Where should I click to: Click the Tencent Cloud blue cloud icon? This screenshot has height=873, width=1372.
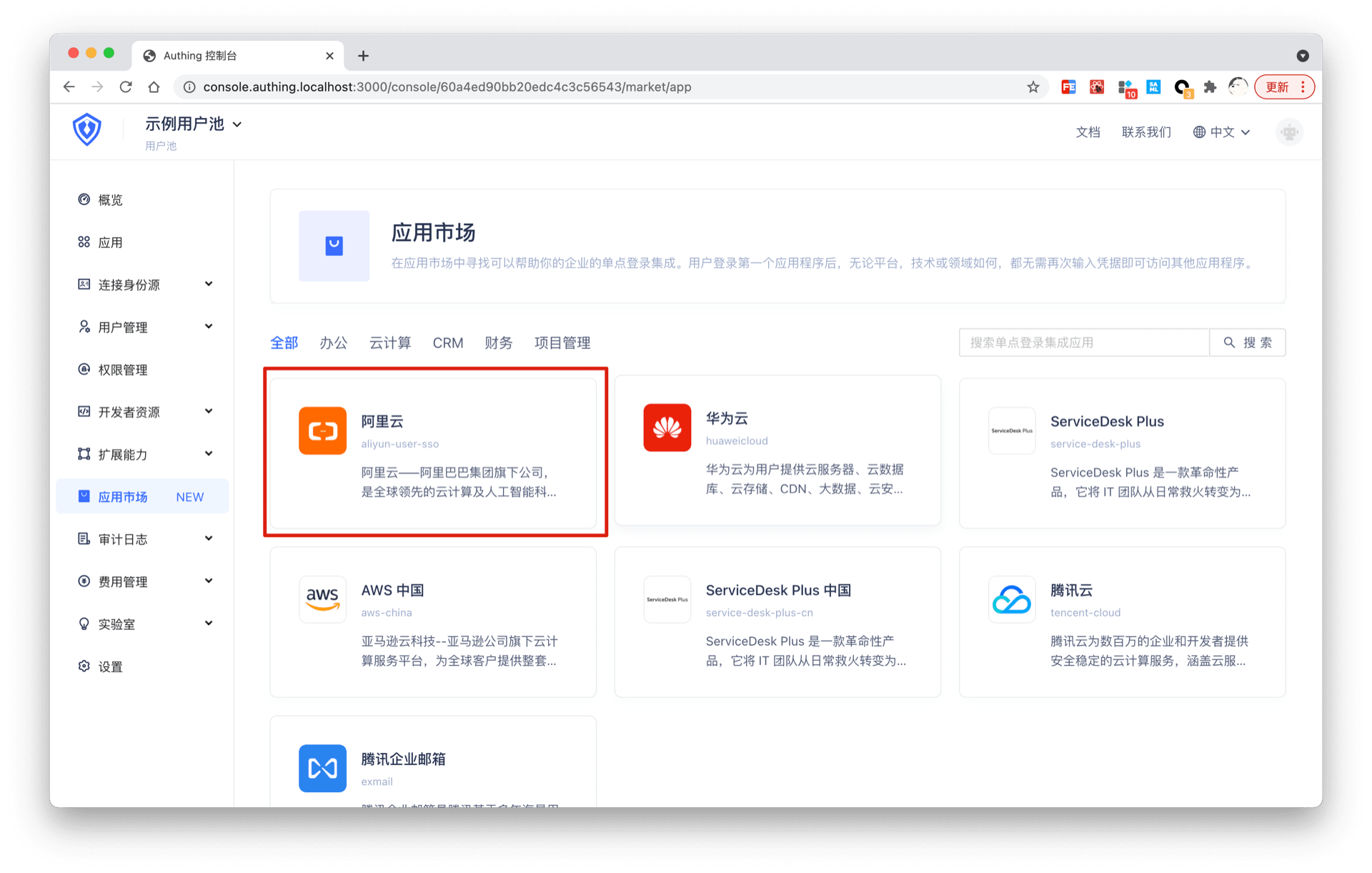pos(1011,599)
